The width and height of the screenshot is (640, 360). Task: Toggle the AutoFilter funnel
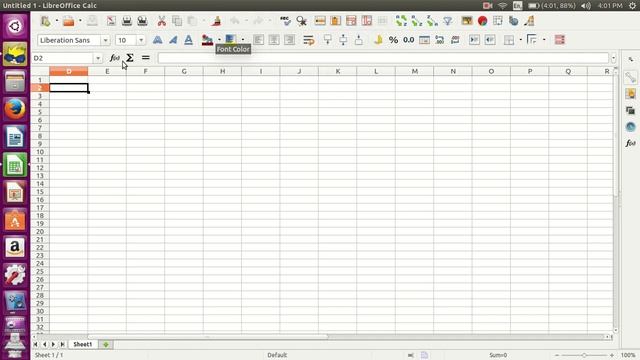click(x=448, y=21)
